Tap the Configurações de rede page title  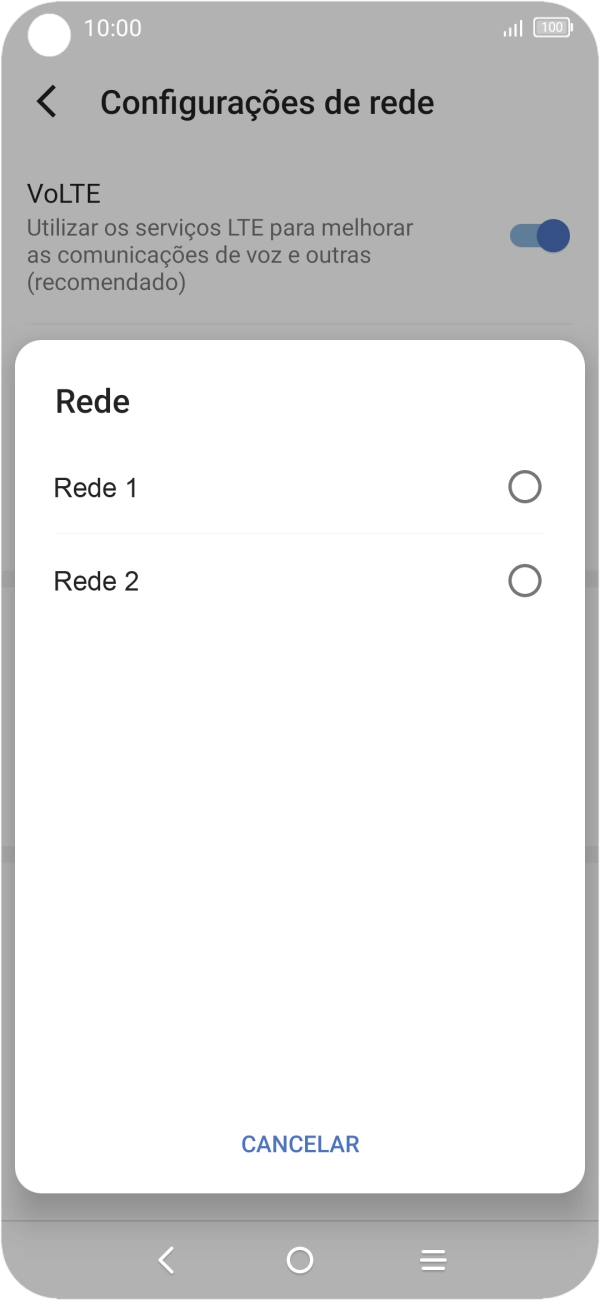click(x=267, y=102)
